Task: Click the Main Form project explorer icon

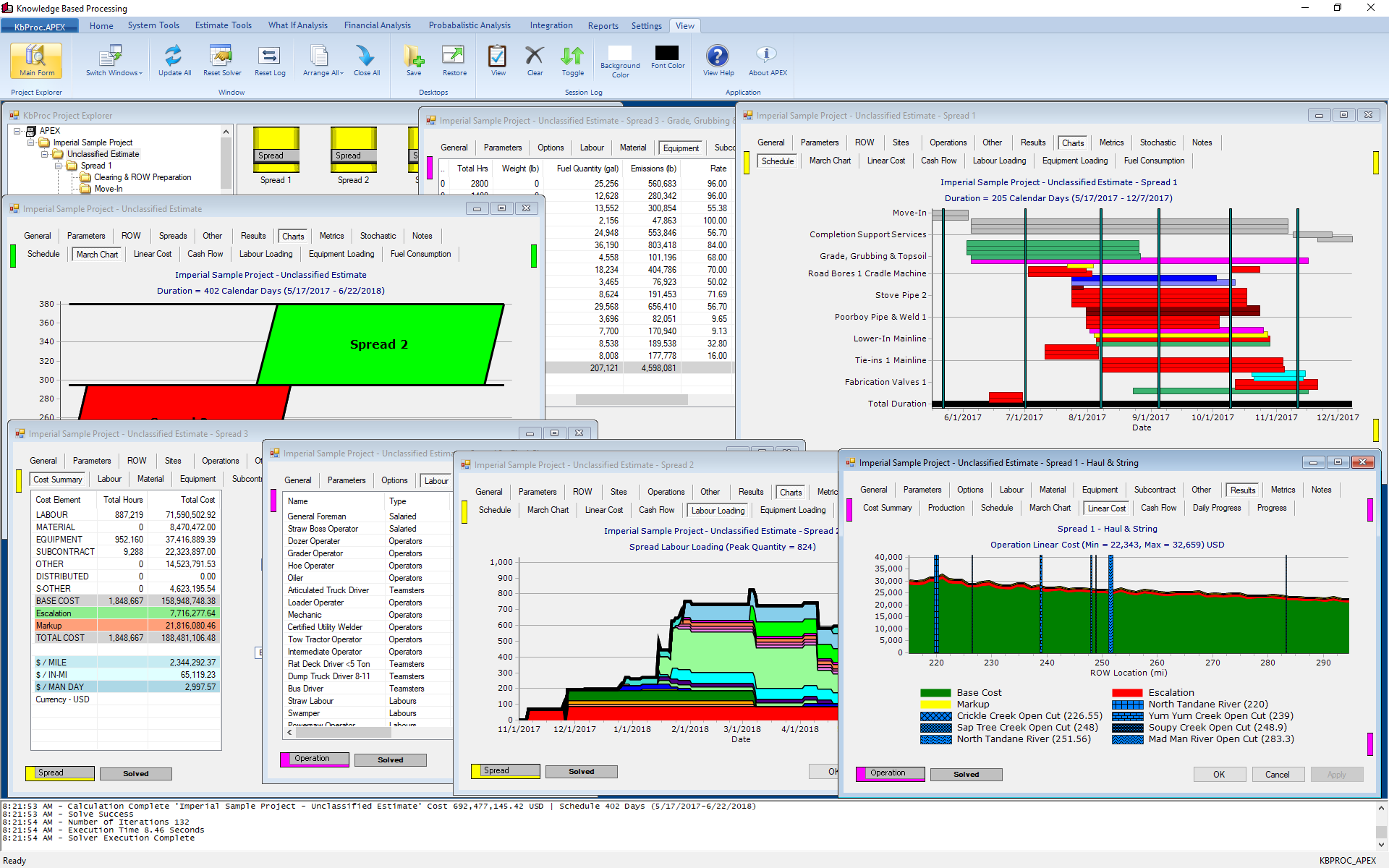Action: tap(36, 60)
